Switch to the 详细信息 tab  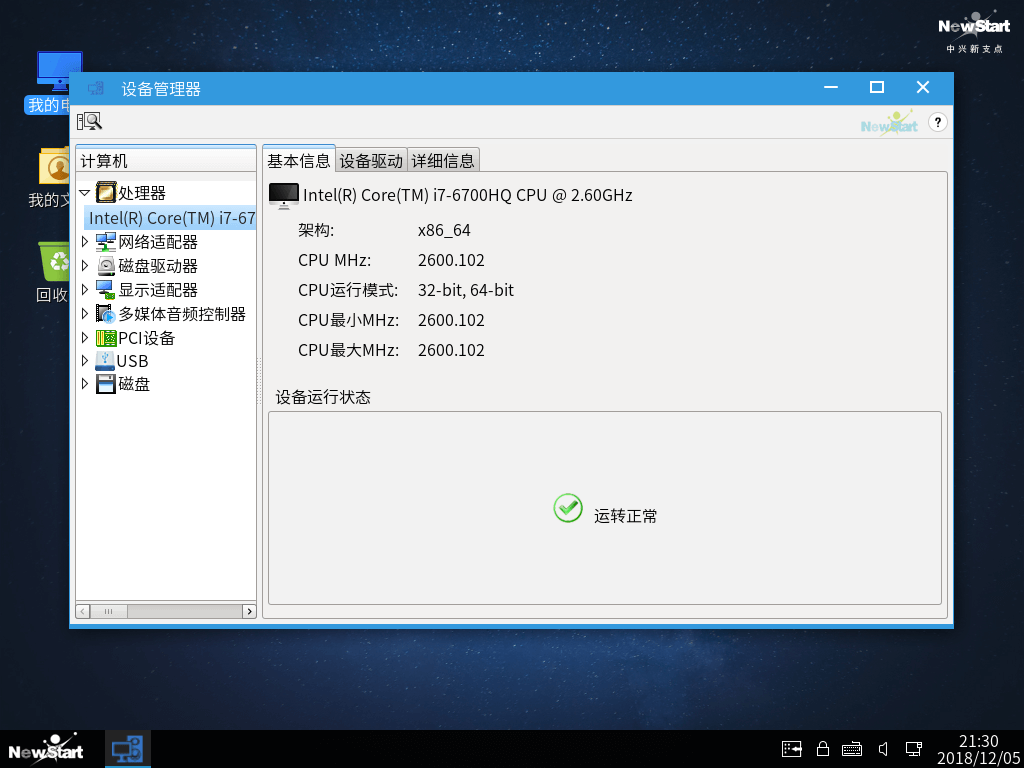443,161
